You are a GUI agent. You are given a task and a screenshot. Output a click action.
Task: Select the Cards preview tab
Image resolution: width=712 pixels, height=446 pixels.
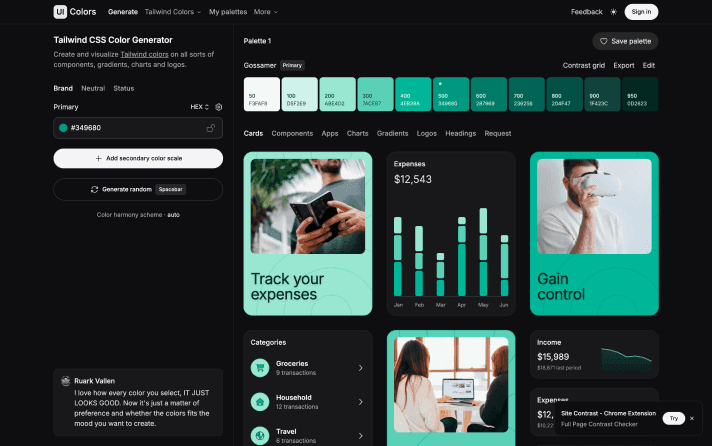(x=253, y=134)
